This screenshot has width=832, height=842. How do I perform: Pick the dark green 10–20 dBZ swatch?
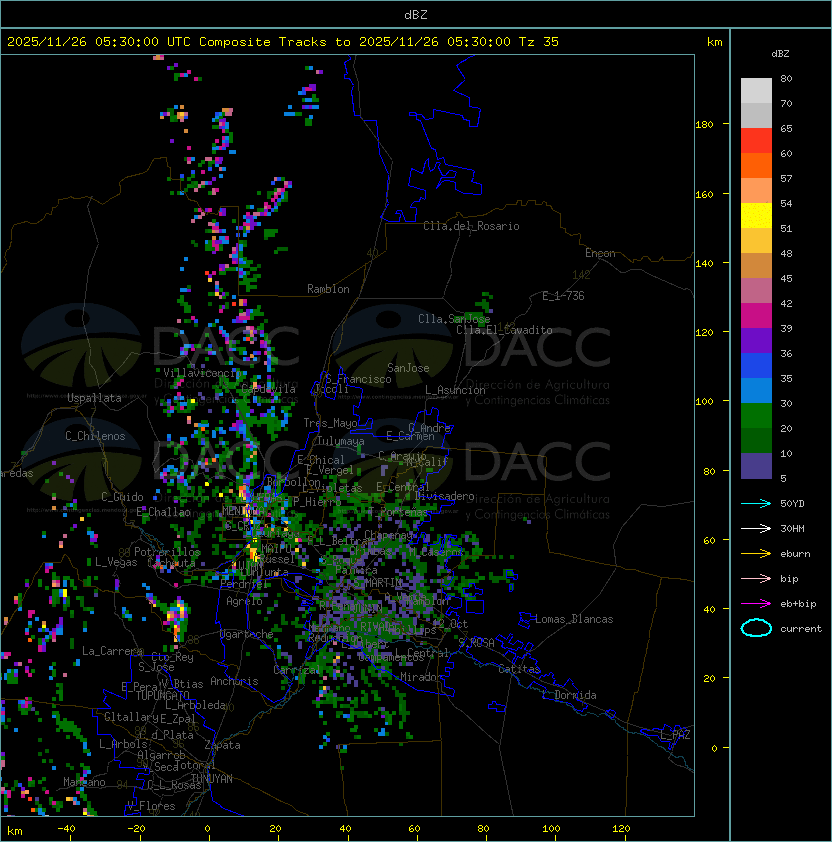point(756,440)
